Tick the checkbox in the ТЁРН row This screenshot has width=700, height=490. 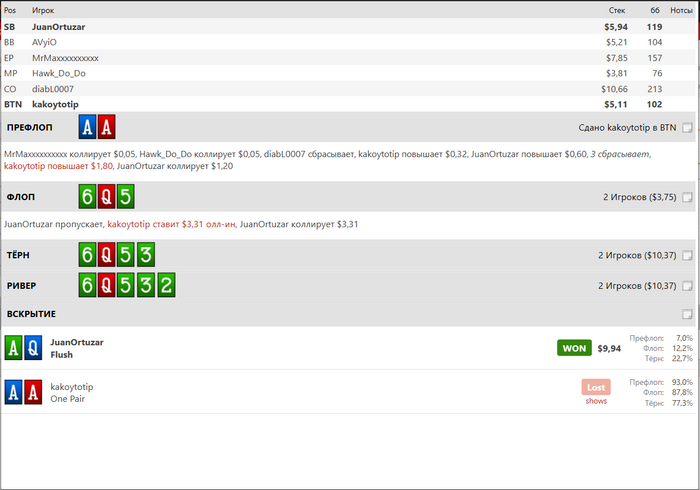687,255
